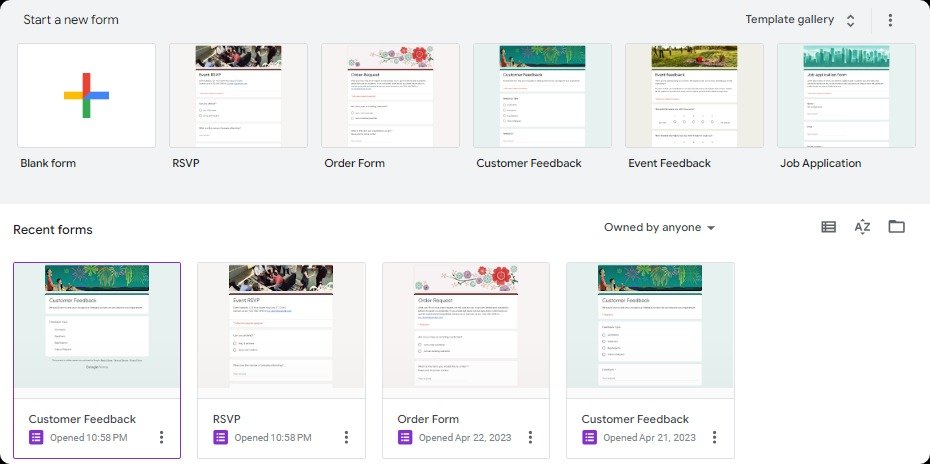Click the Blank form label
The image size is (930, 464).
tap(48, 163)
